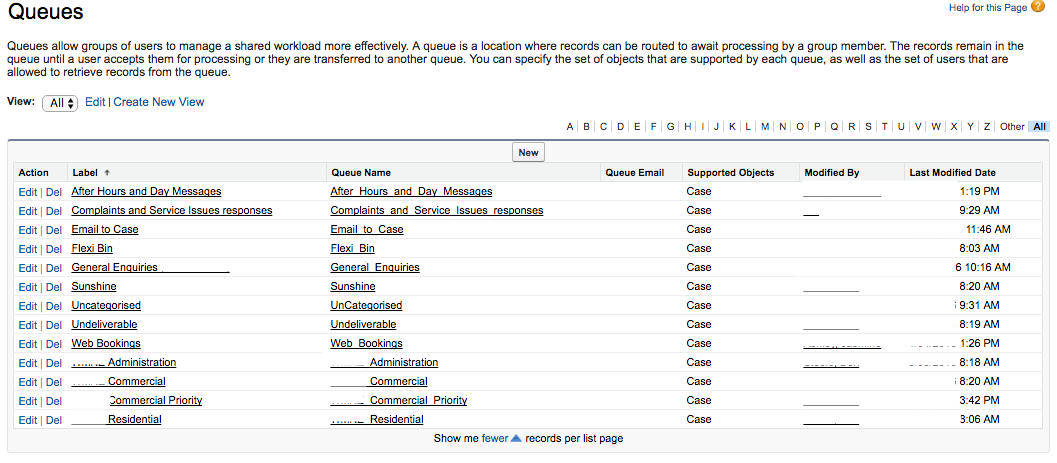Viewport: 1057px width, 463px height.
Task: Filter list by letter A
Action: (570, 127)
